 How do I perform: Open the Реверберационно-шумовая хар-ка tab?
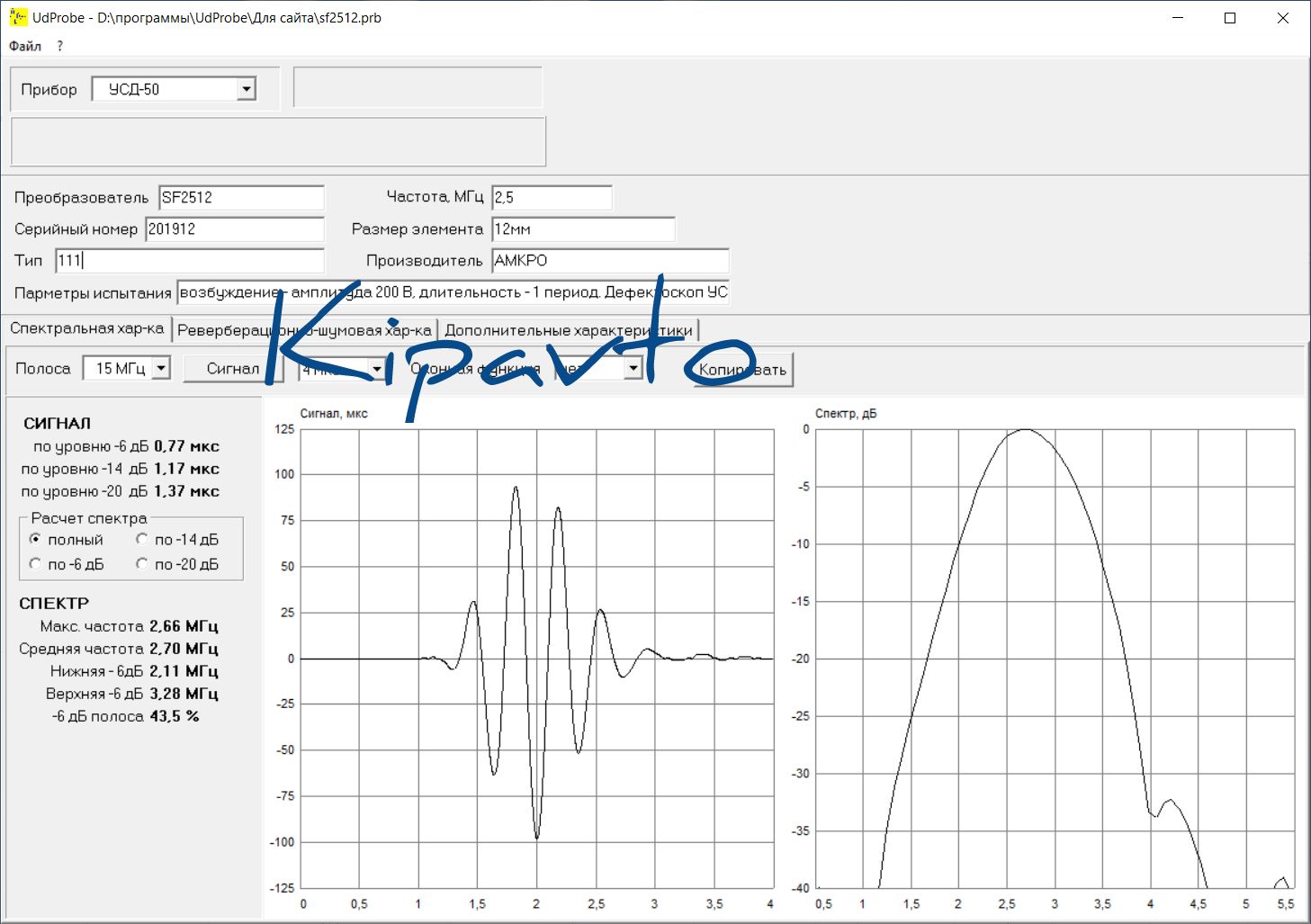point(304,330)
